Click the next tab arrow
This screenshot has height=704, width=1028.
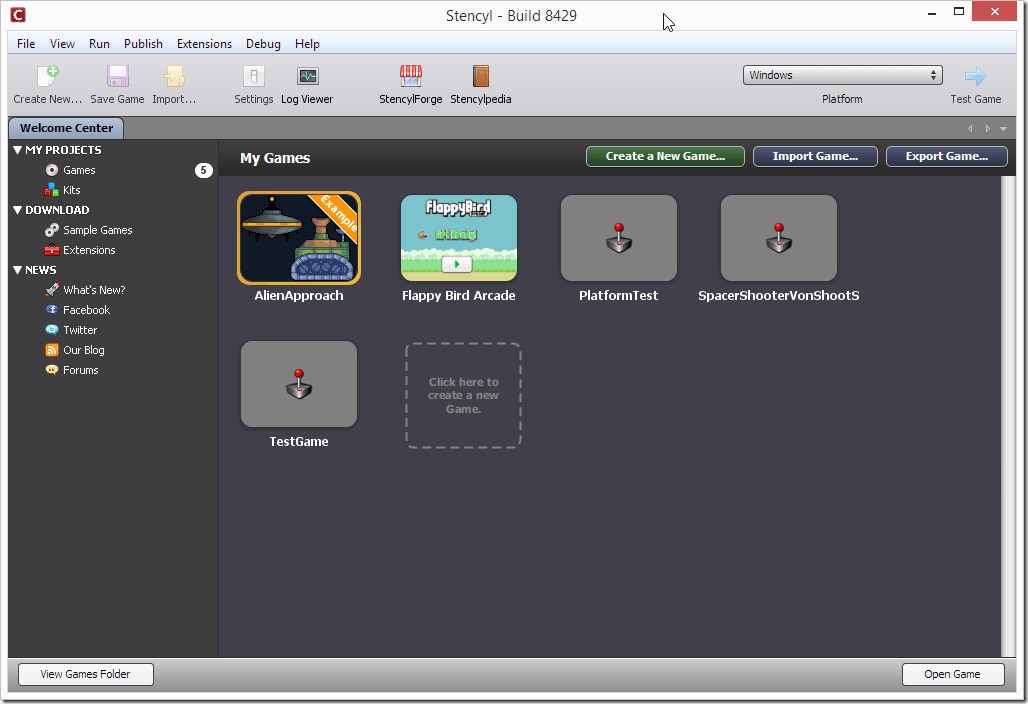click(987, 129)
